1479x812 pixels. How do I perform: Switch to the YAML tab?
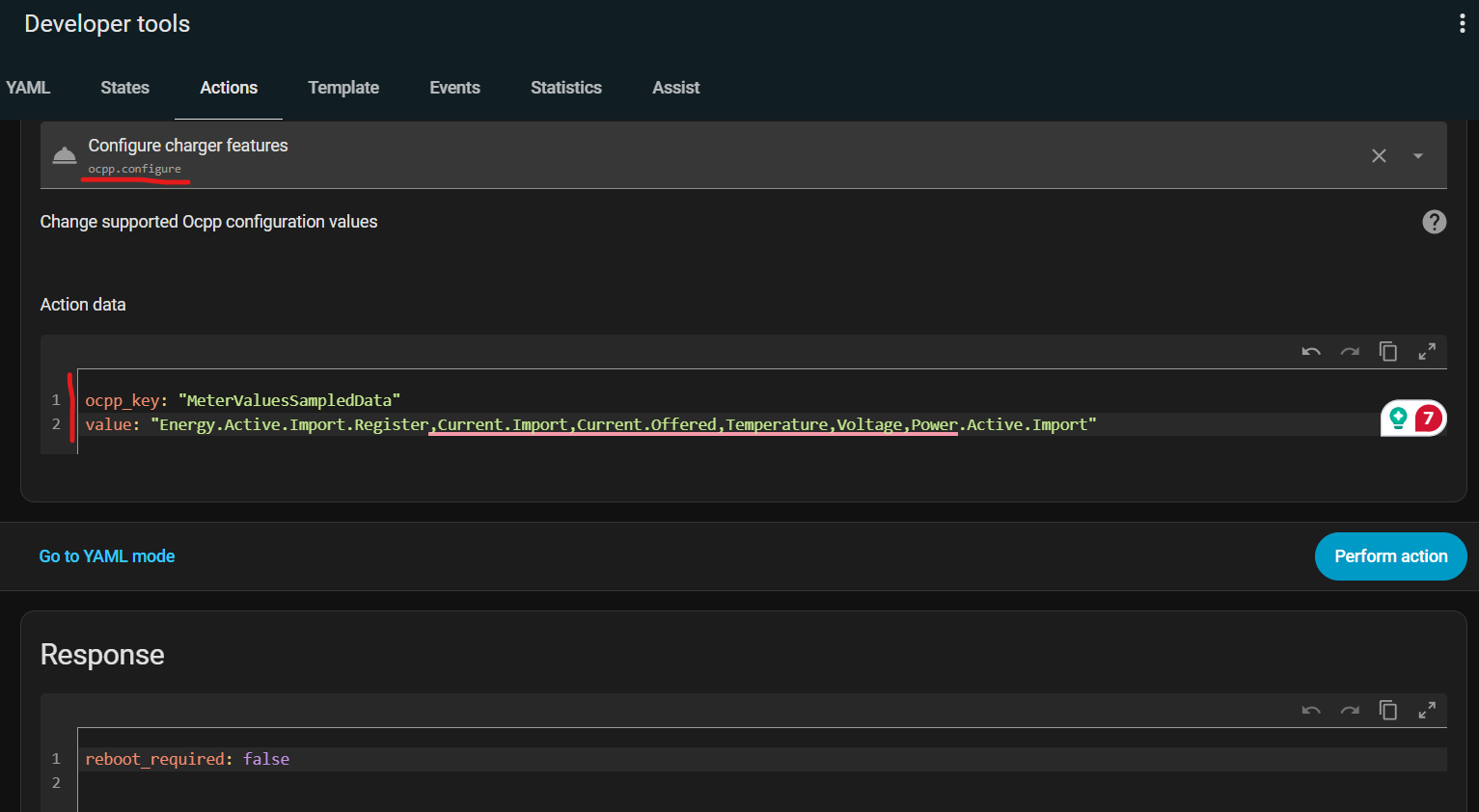tap(28, 88)
